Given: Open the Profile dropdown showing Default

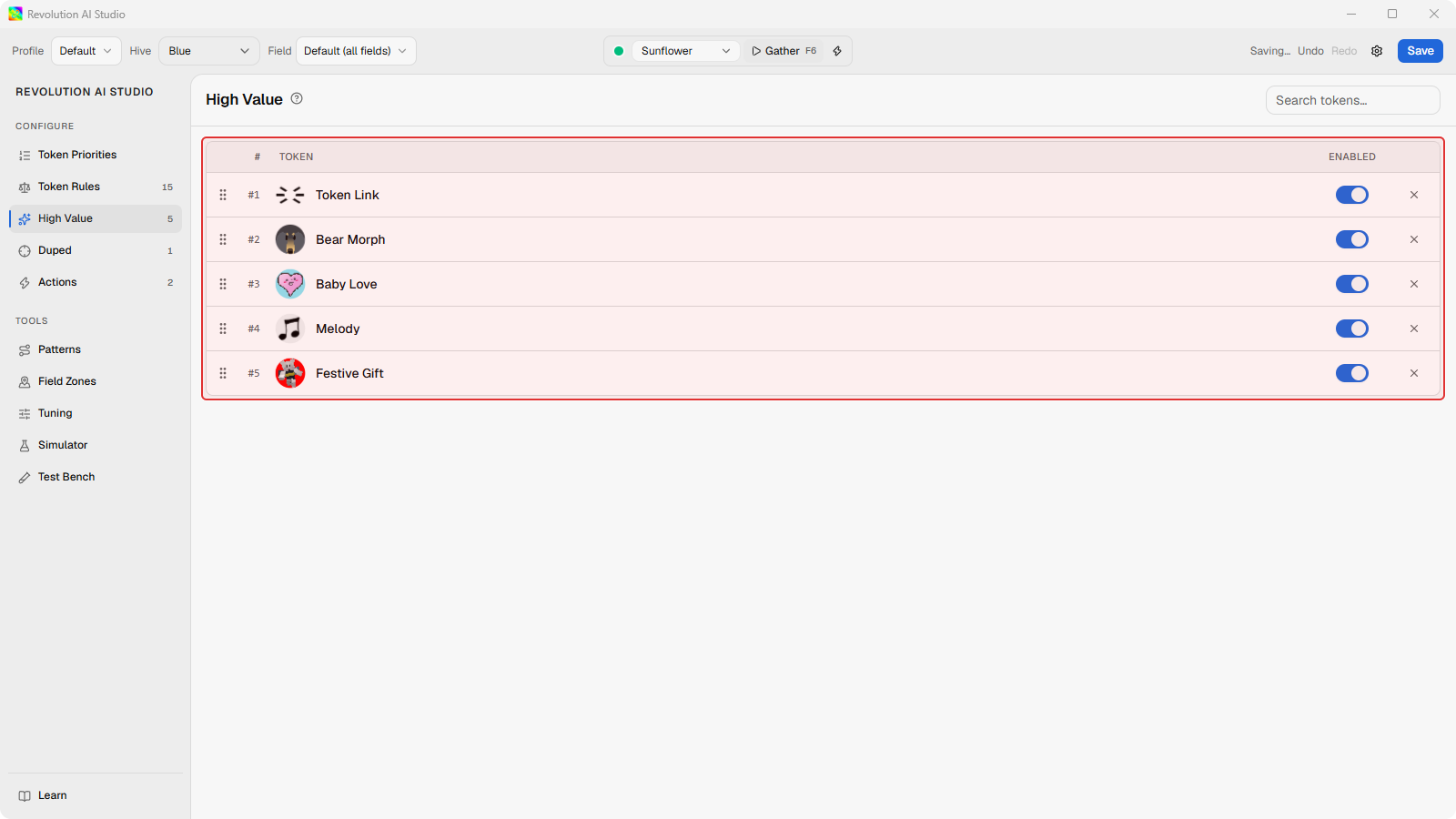Looking at the screenshot, I should 86,51.
